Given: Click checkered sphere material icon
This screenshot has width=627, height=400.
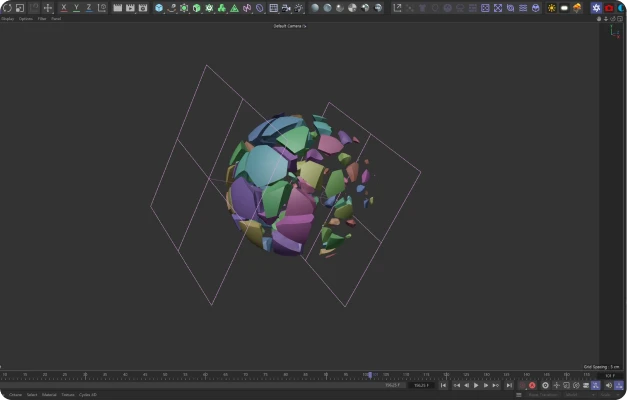Looking at the screenshot, I should (352, 8).
